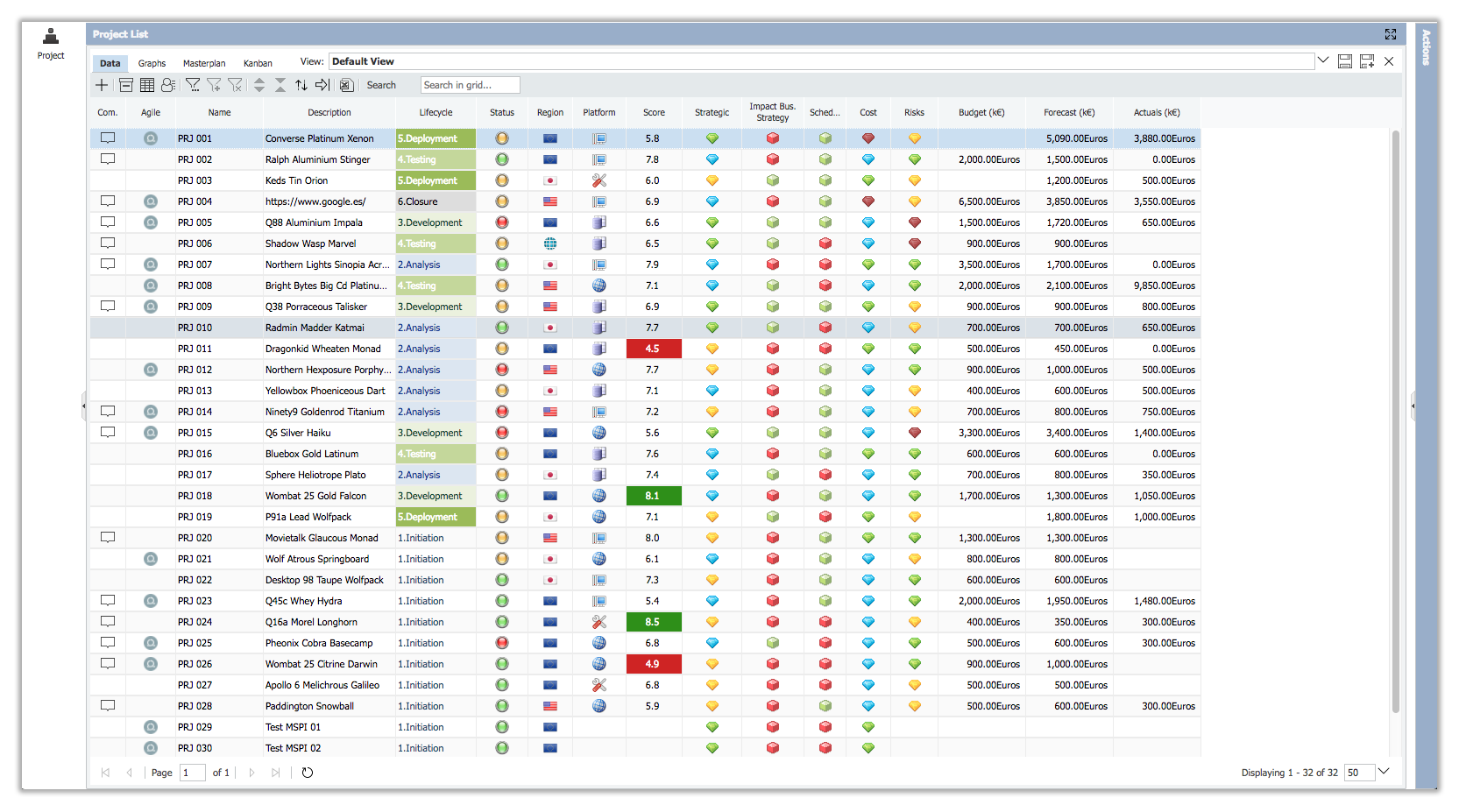Click the add new project plus icon

[x=102, y=85]
